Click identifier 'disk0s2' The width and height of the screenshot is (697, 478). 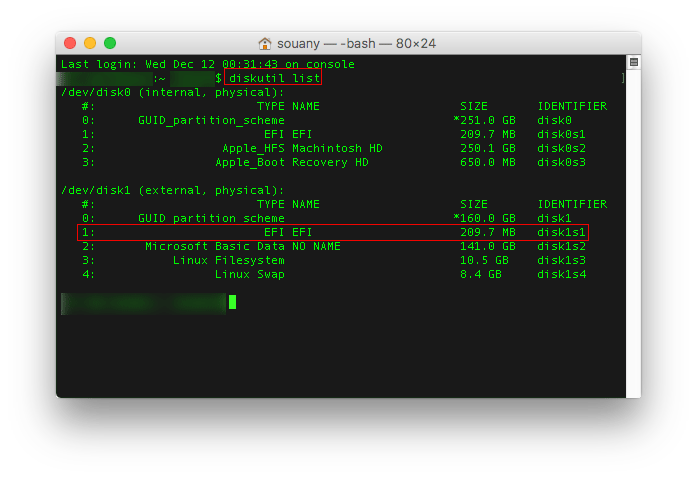561,148
